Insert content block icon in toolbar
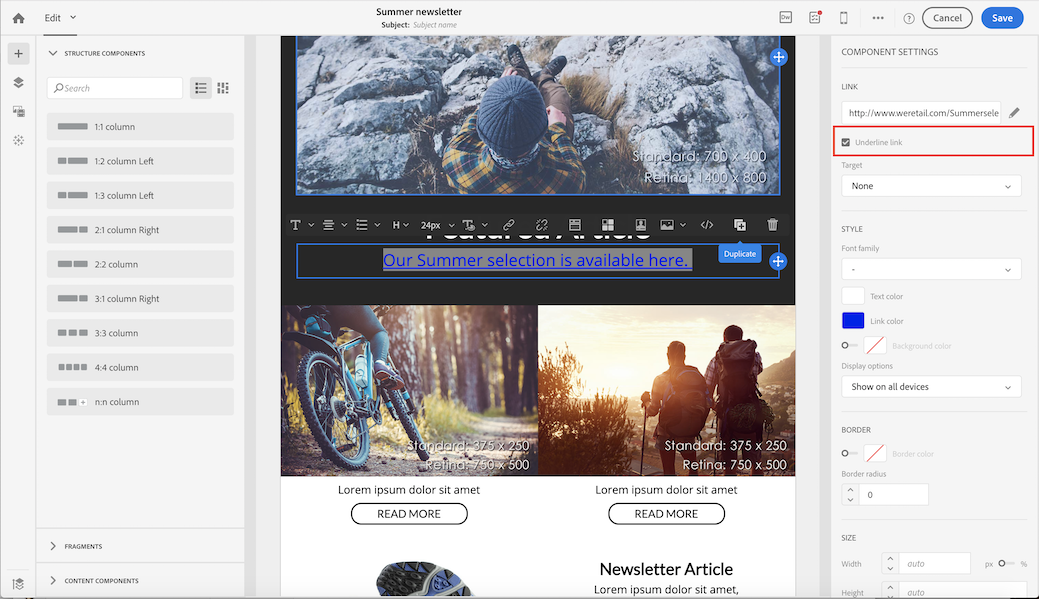 (608, 225)
